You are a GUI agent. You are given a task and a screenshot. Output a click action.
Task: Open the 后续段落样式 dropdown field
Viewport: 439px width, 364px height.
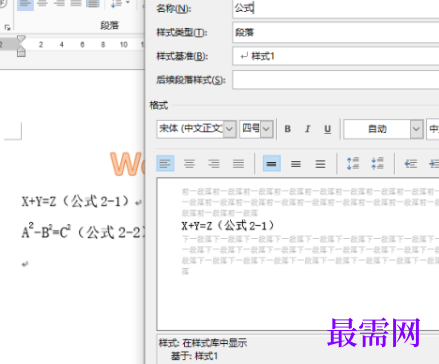point(336,80)
